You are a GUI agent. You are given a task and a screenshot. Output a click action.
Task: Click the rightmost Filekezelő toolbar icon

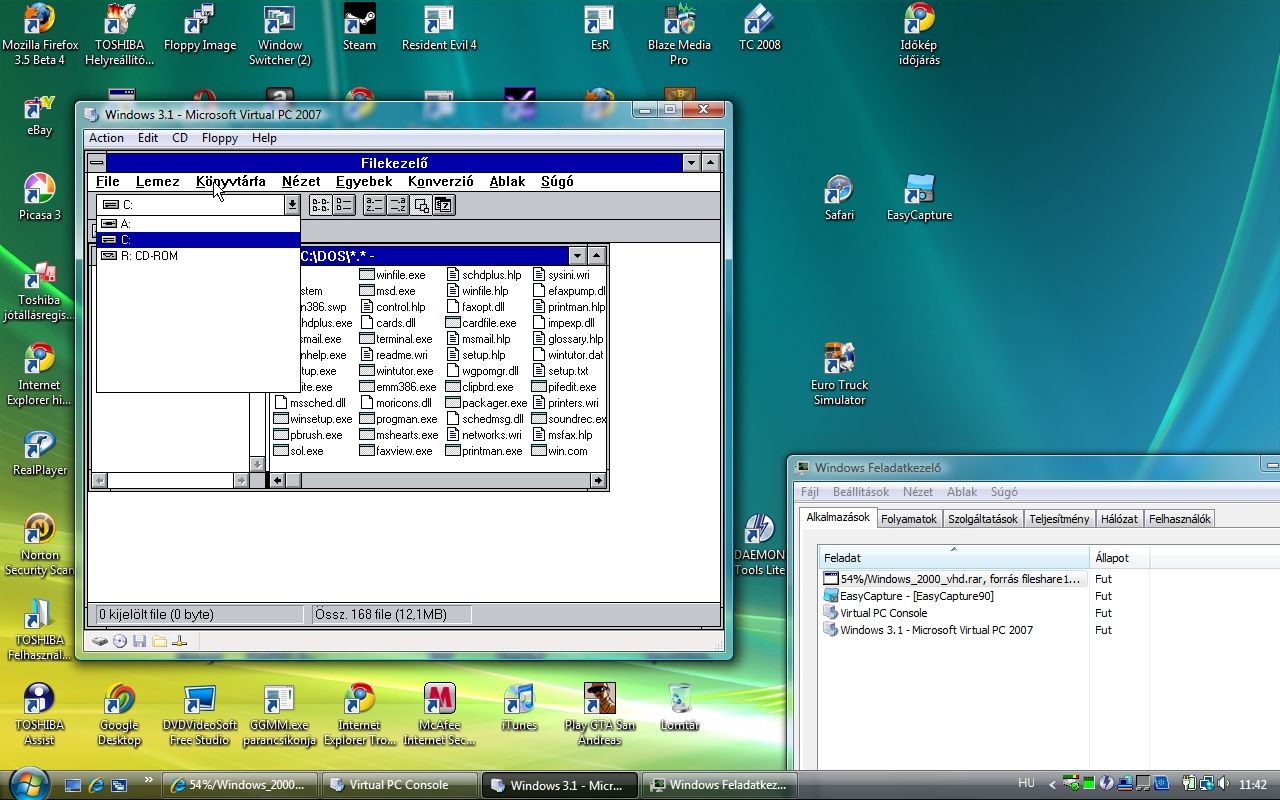(444, 205)
